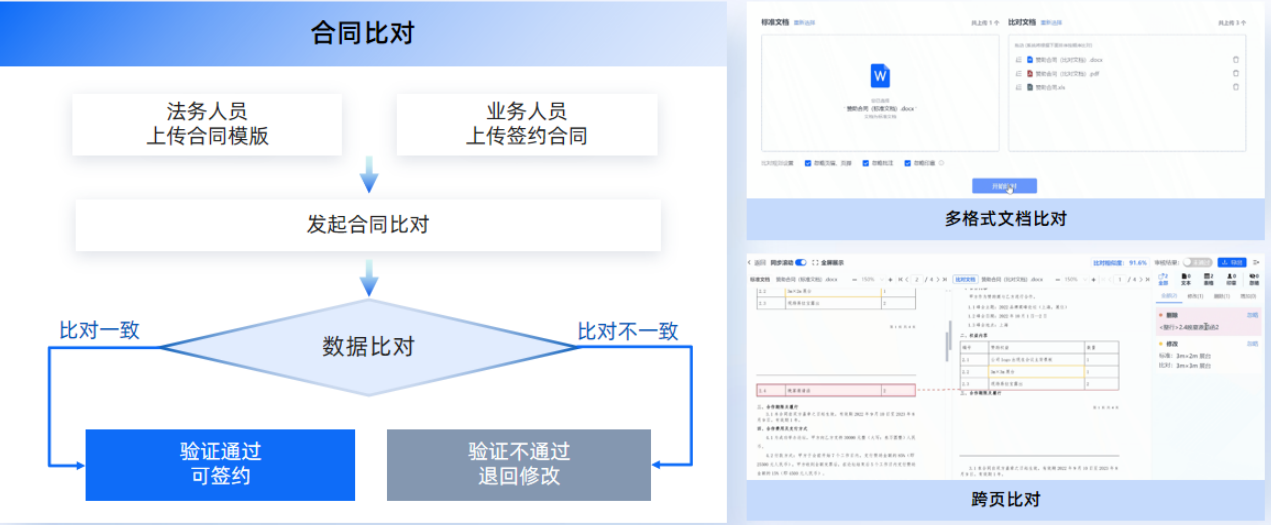Select the 删除 difference card in result panel
This screenshot has width=1271, height=525.
click(x=1207, y=321)
